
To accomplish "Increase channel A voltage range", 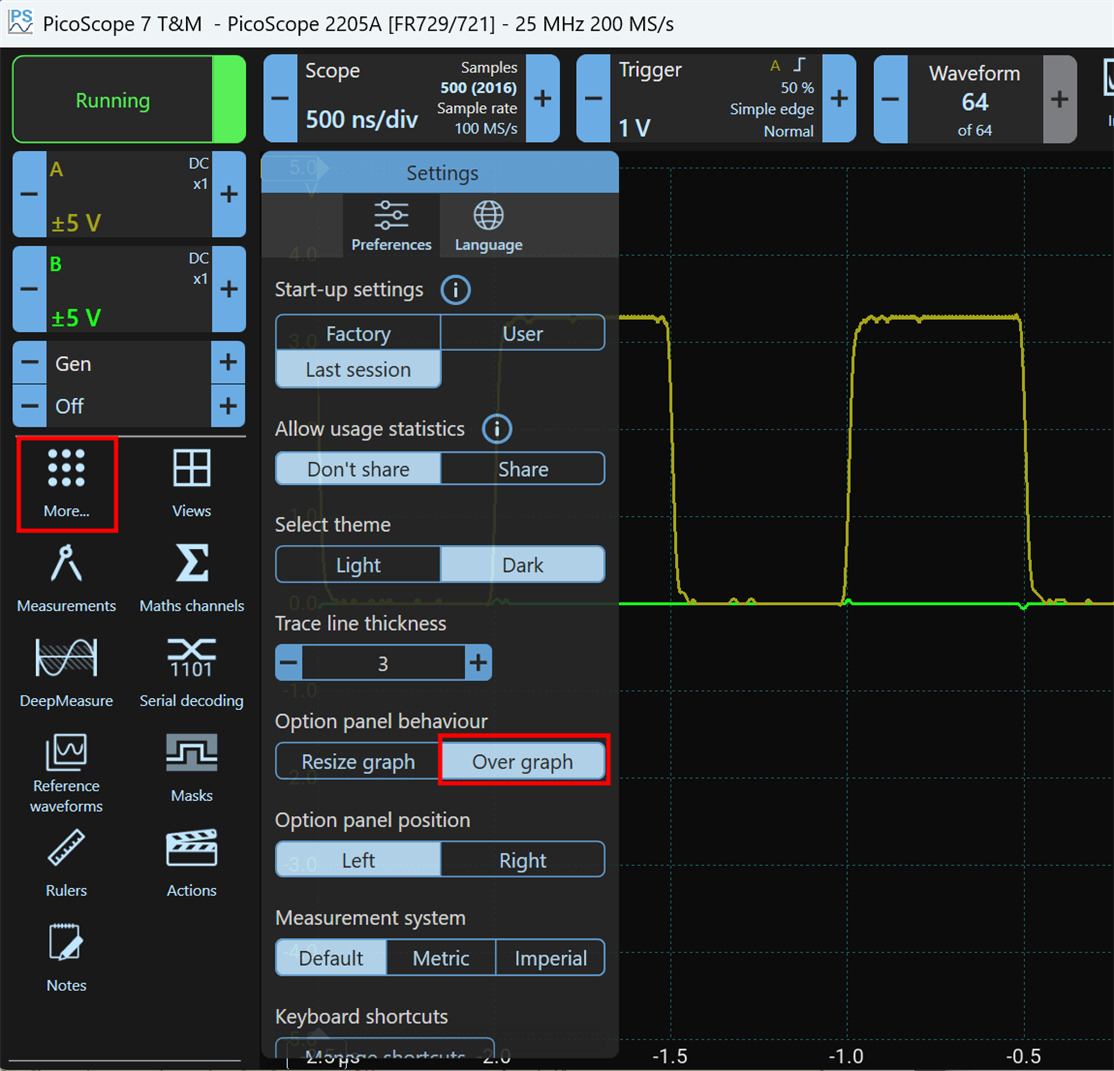I will (229, 194).
